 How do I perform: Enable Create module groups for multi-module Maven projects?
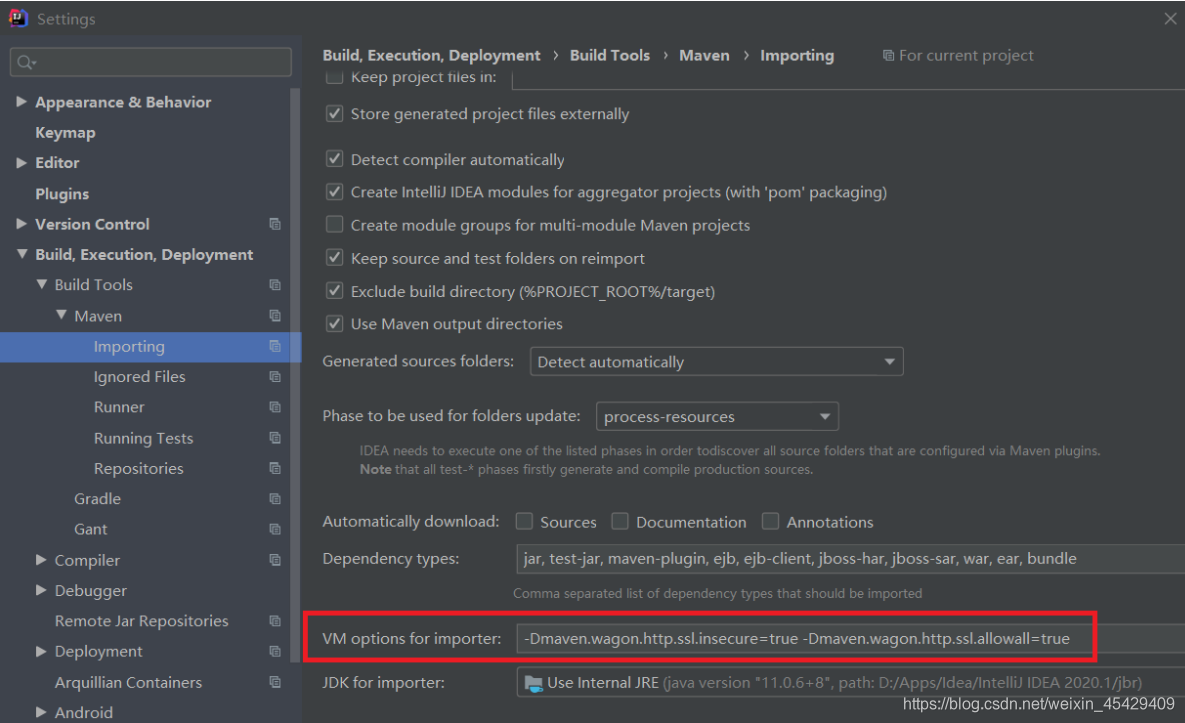[334, 225]
